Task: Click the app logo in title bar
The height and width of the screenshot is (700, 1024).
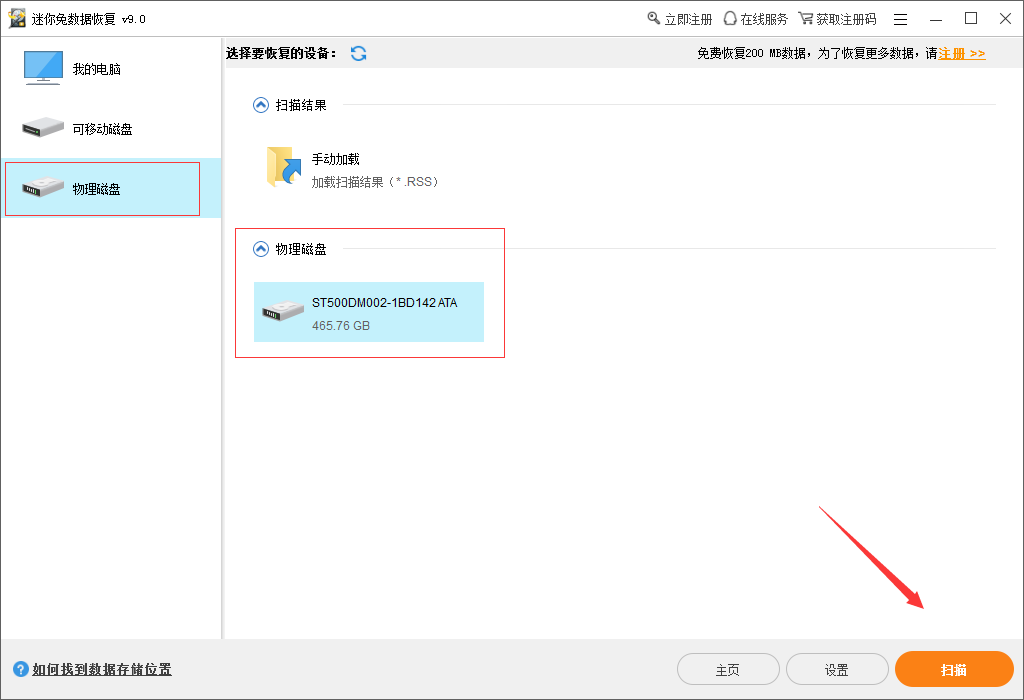Action: [17, 18]
